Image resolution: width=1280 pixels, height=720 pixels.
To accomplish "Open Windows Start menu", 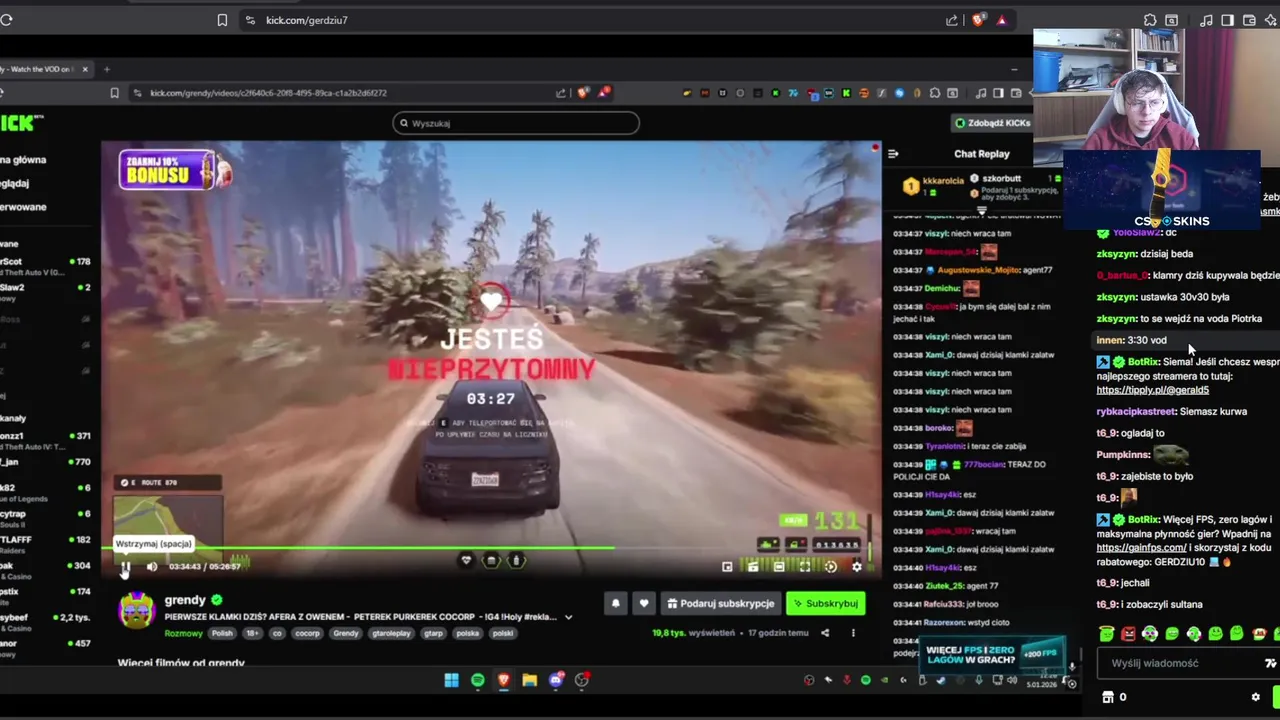I will [451, 680].
